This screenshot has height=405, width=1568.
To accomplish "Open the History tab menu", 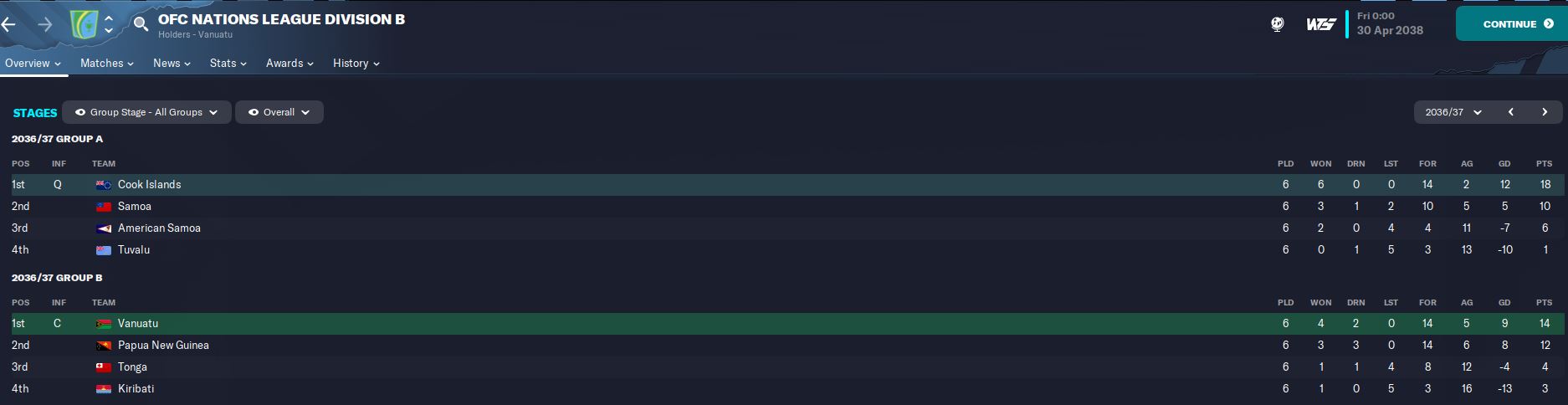I will click(x=356, y=64).
